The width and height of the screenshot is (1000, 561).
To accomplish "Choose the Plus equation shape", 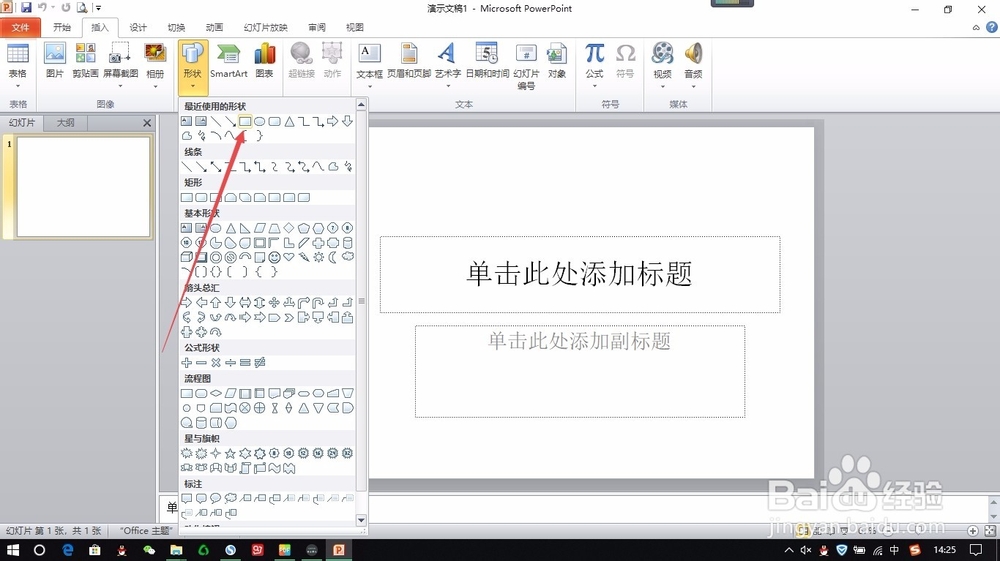I will [x=186, y=362].
